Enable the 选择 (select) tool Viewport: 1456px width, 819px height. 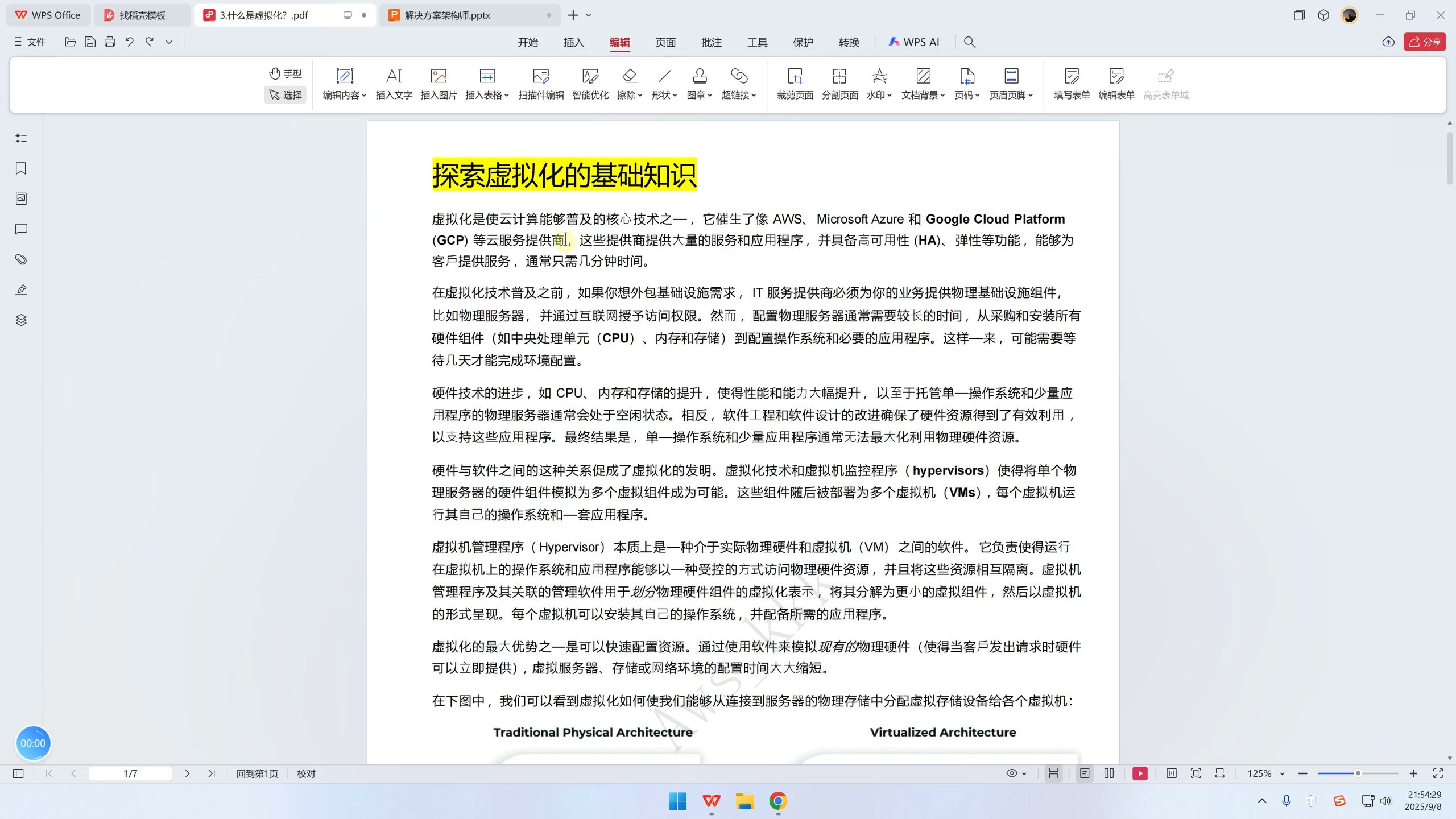pyautogui.click(x=285, y=94)
